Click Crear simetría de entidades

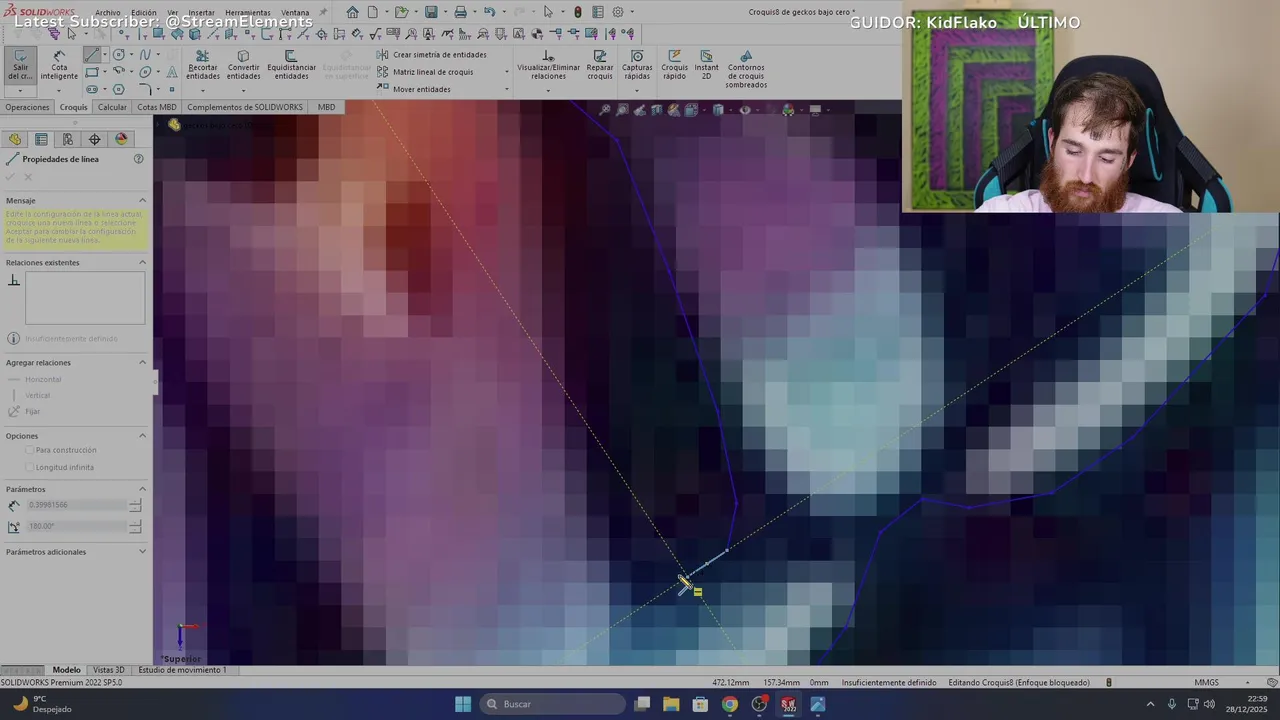pos(432,55)
